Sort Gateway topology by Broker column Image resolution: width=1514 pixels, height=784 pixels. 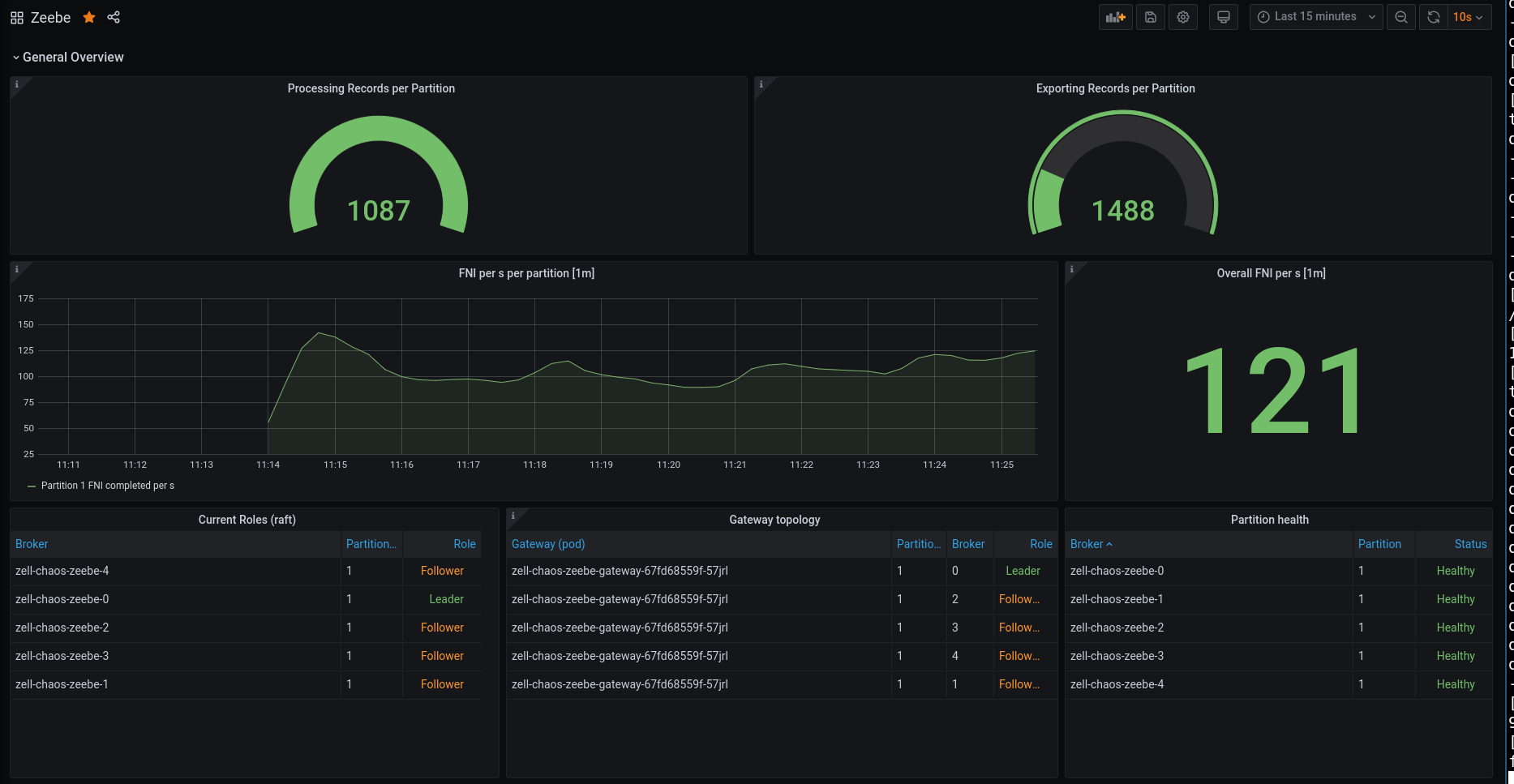968,544
